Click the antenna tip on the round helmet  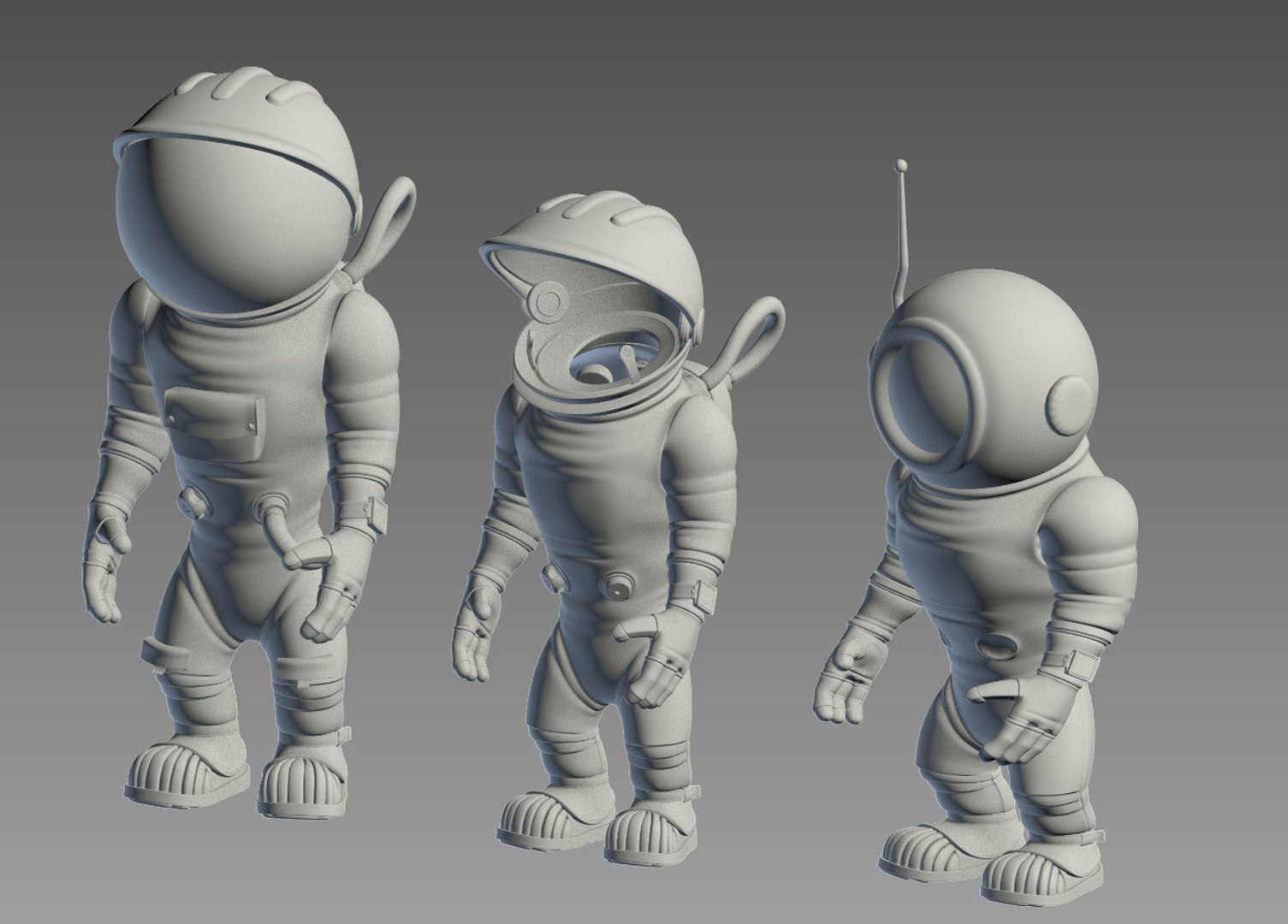click(899, 164)
